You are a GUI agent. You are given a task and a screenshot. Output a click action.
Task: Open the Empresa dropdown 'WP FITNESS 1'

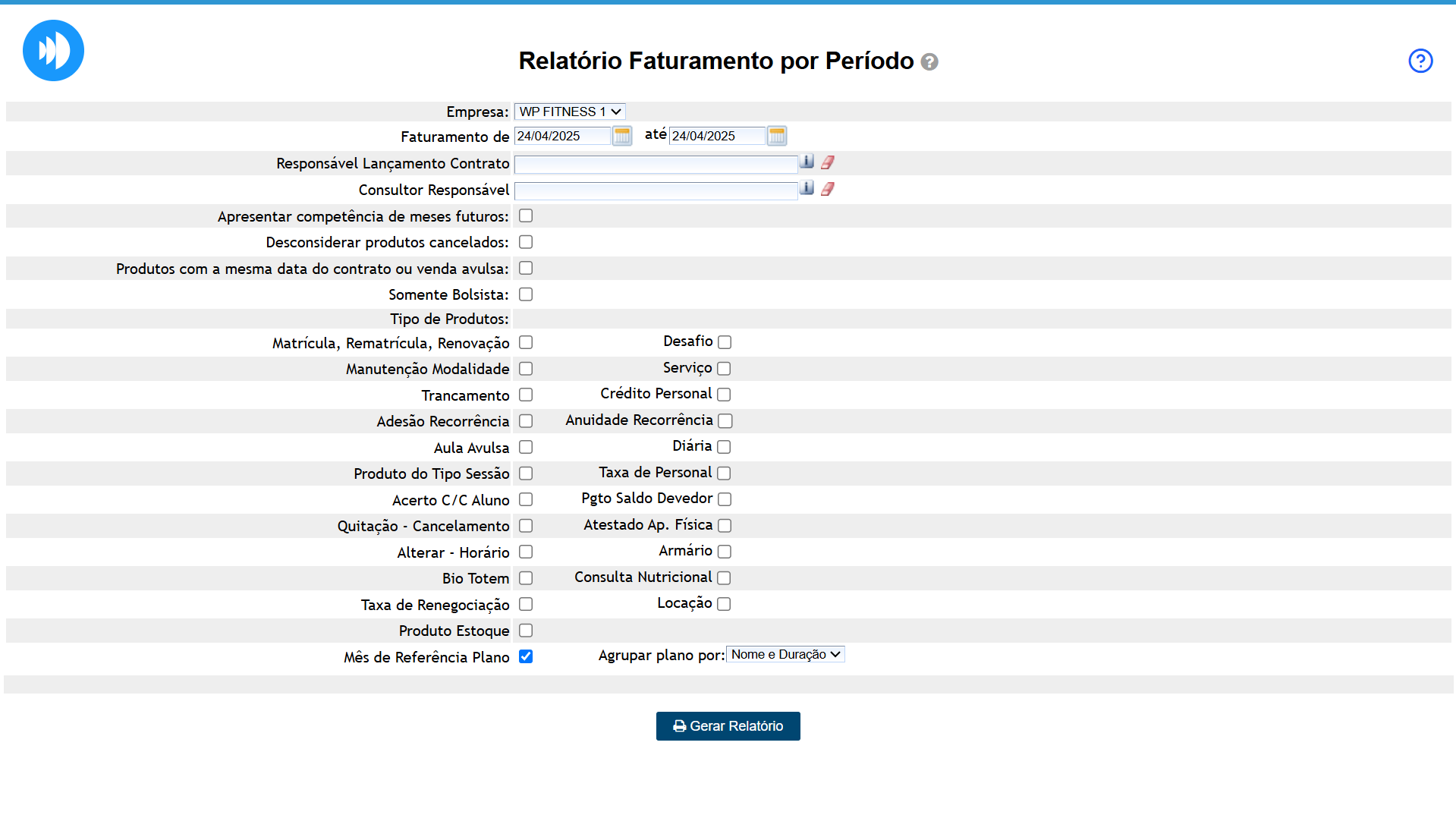click(x=570, y=112)
